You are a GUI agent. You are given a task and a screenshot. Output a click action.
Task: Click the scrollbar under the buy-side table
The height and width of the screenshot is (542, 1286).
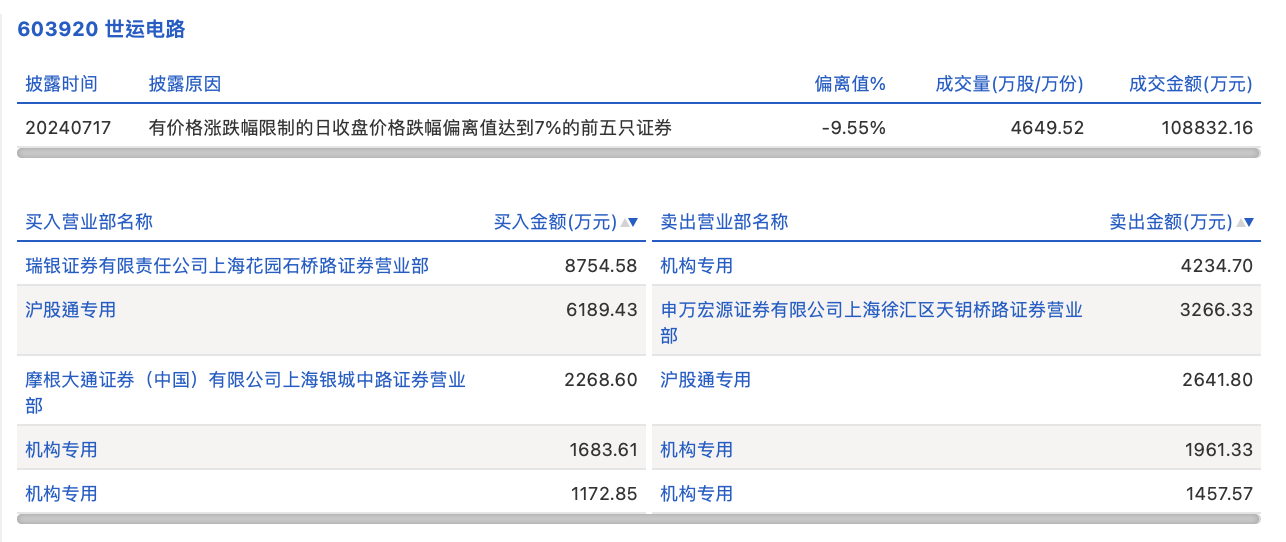(330, 519)
